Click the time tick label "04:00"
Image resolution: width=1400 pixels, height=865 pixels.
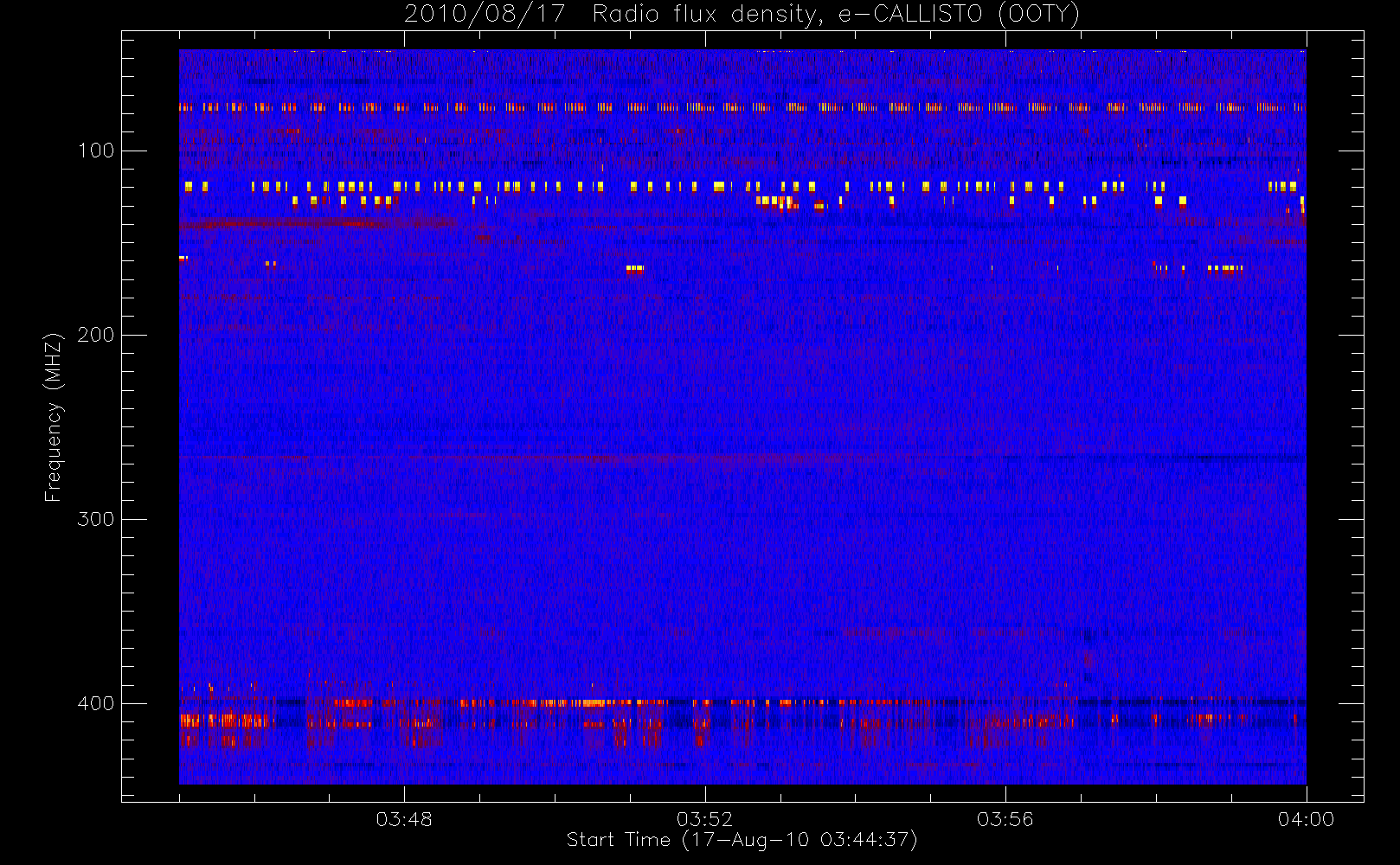pos(1306,819)
